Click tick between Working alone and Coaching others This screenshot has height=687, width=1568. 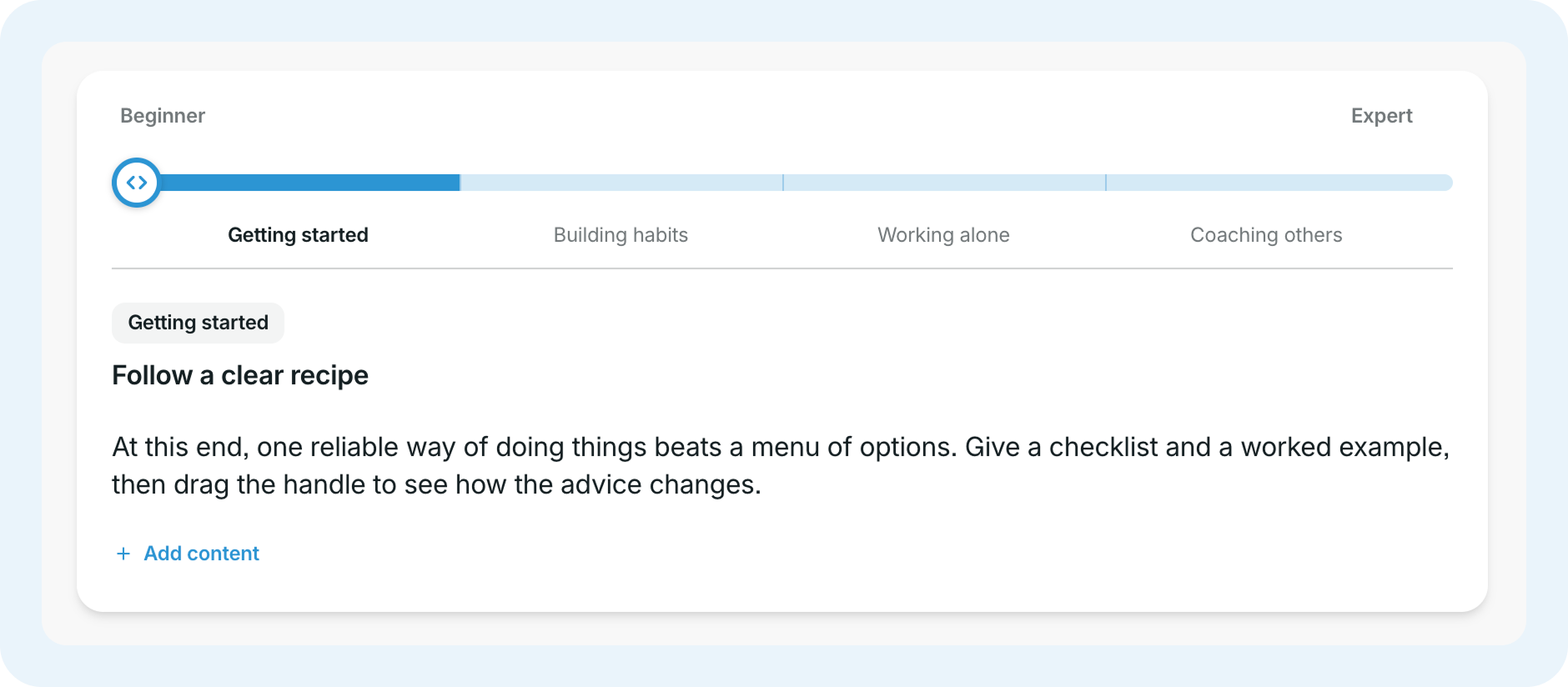click(x=1106, y=183)
